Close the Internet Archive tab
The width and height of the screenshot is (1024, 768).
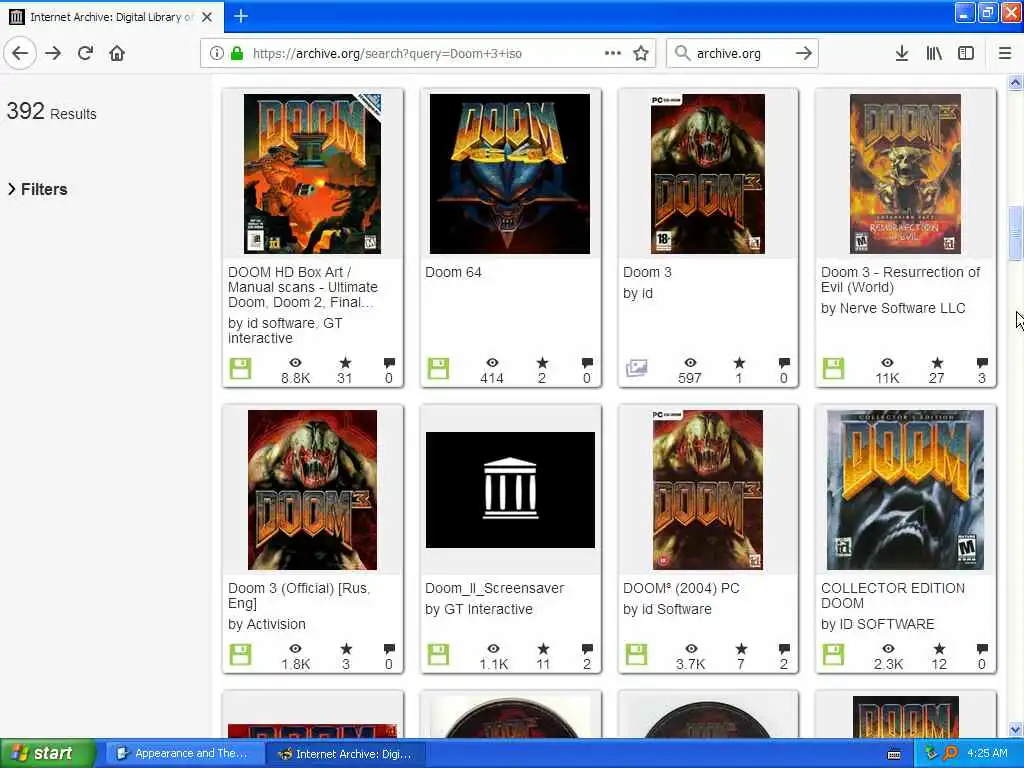(x=207, y=17)
